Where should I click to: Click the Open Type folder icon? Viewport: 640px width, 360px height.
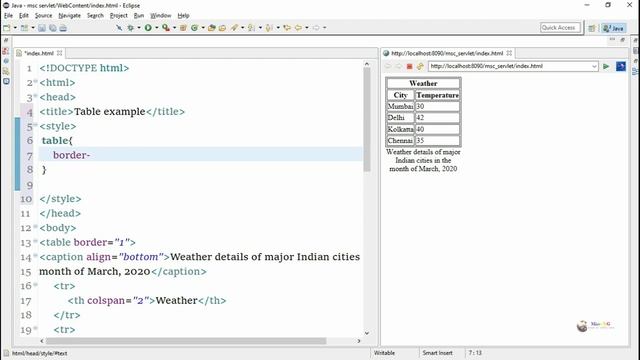tap(211, 28)
